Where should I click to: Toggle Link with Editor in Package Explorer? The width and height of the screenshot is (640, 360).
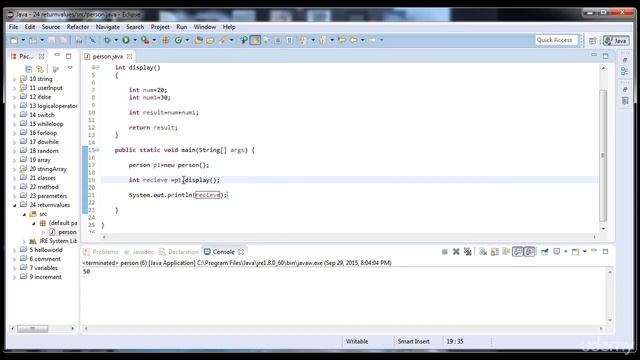pos(40,69)
